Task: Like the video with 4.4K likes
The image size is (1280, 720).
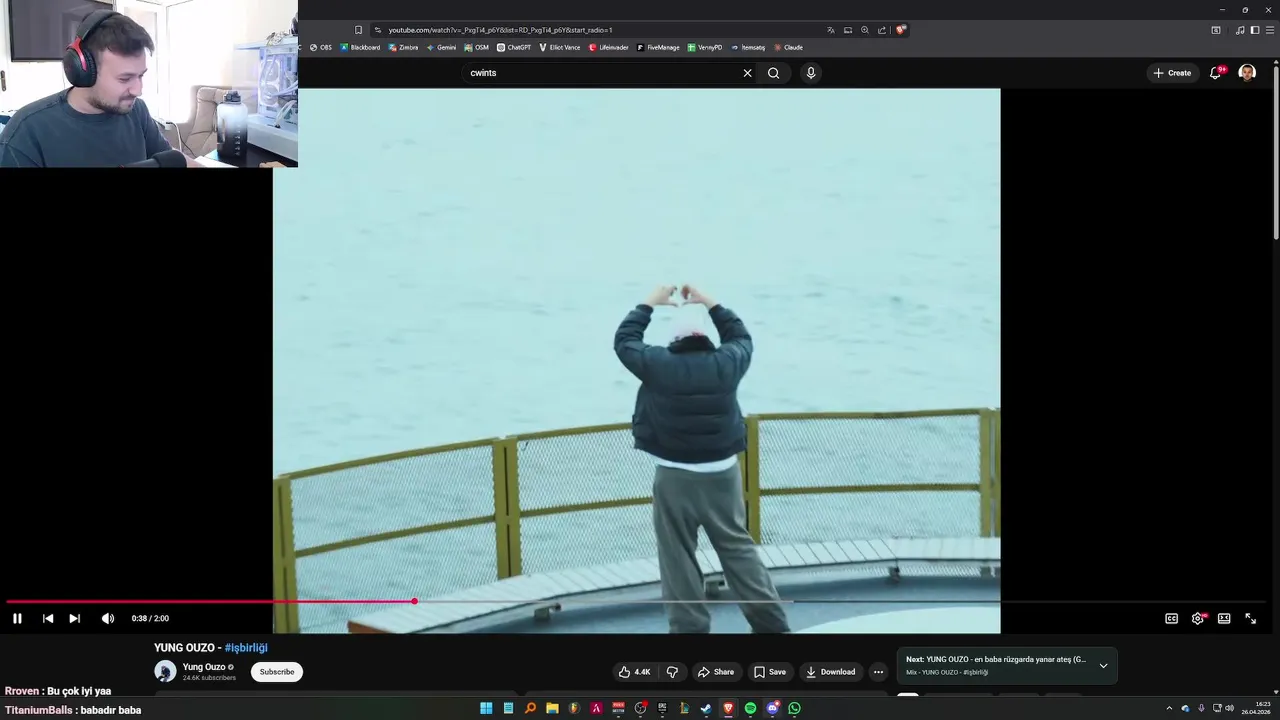Action: (x=634, y=672)
